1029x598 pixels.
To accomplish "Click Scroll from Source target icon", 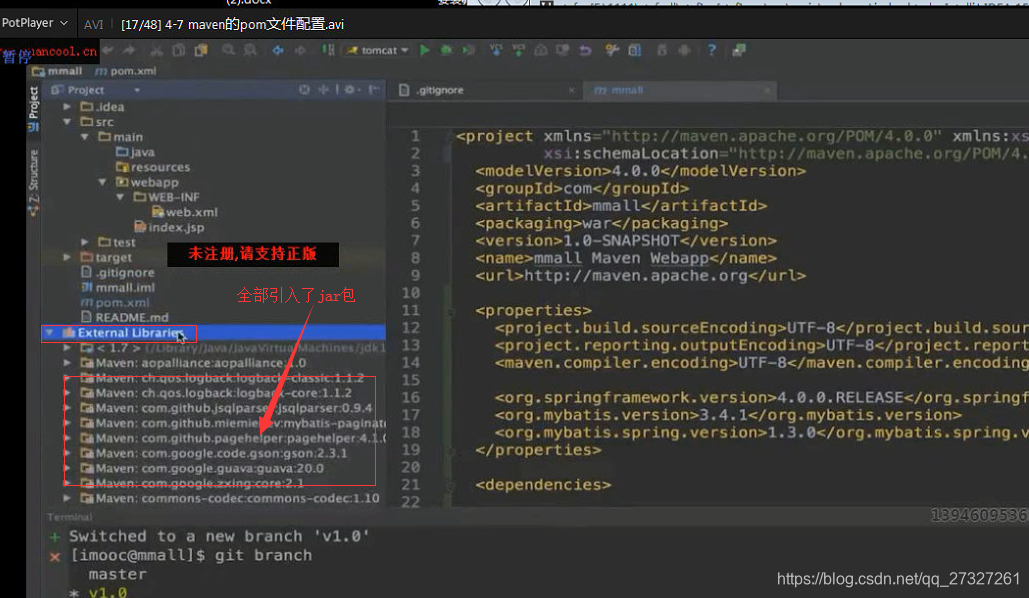I will point(304,89).
